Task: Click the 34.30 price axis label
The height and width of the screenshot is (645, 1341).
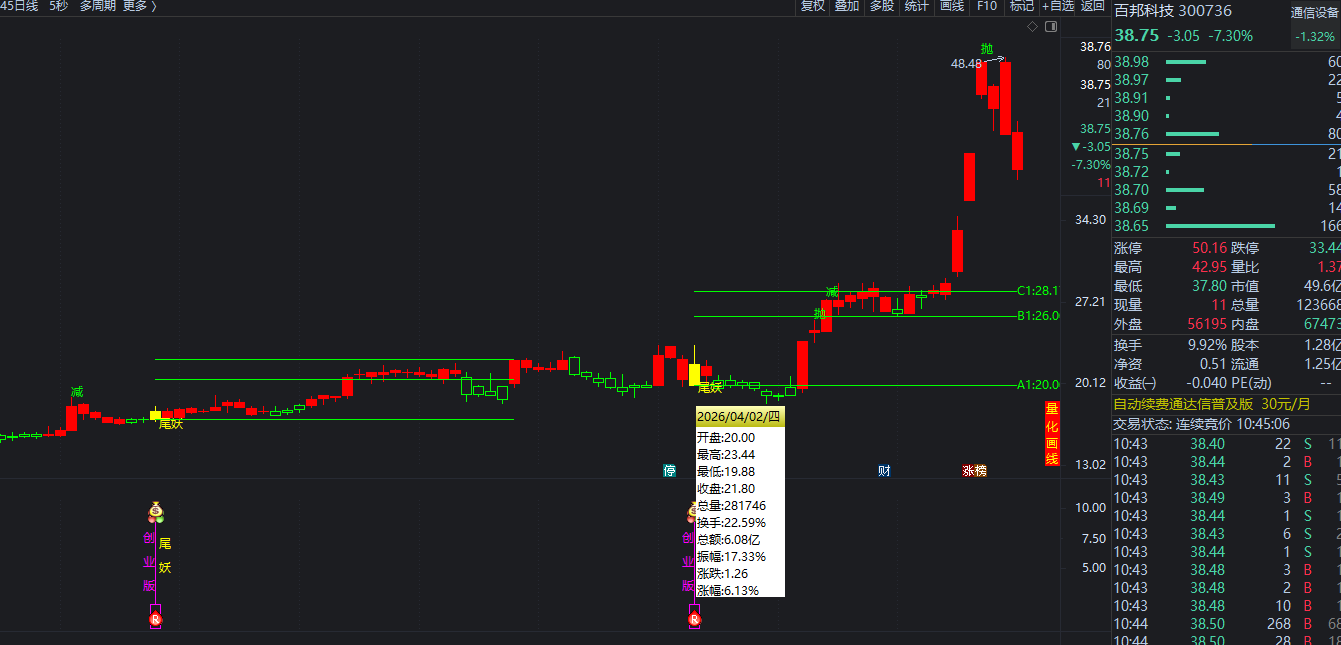Action: pyautogui.click(x=1090, y=220)
